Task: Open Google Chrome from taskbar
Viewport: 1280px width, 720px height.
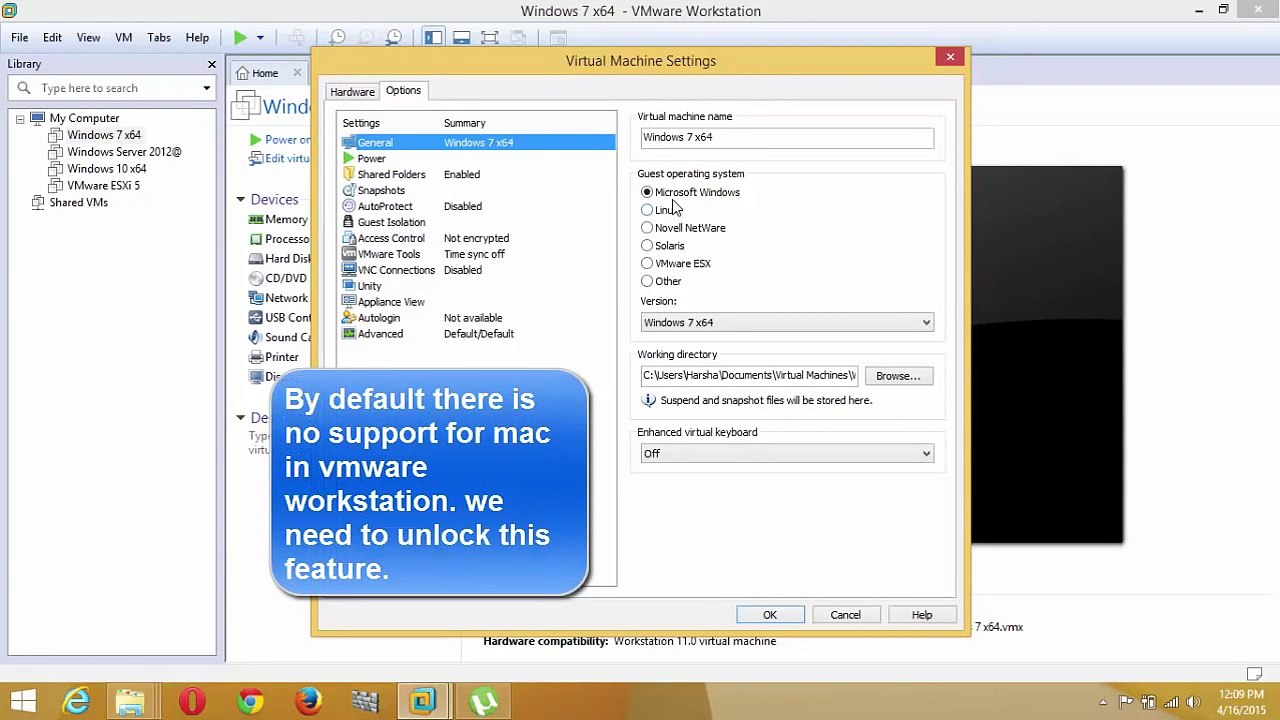Action: click(250, 701)
